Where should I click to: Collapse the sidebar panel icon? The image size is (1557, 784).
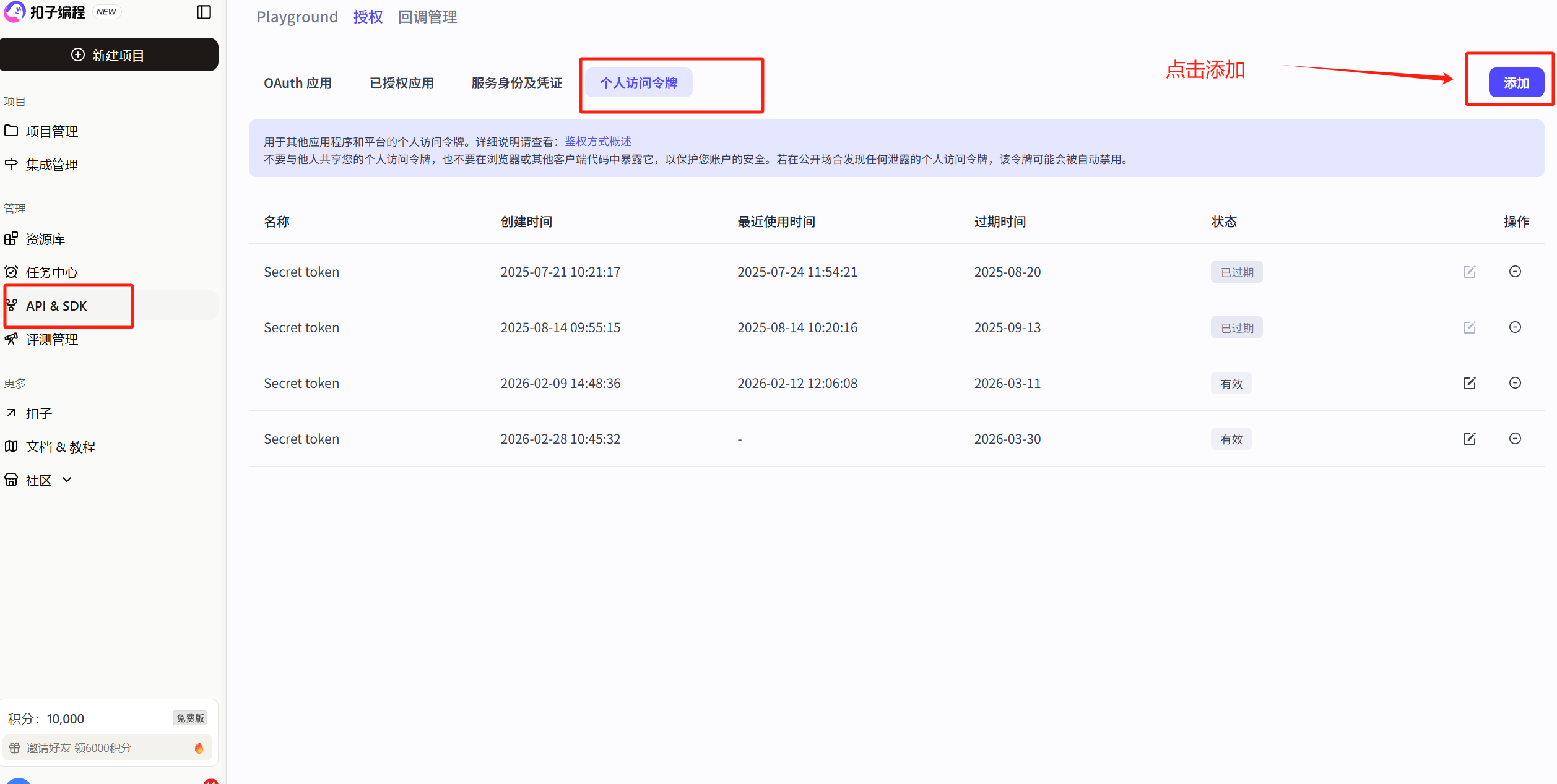pos(204,12)
